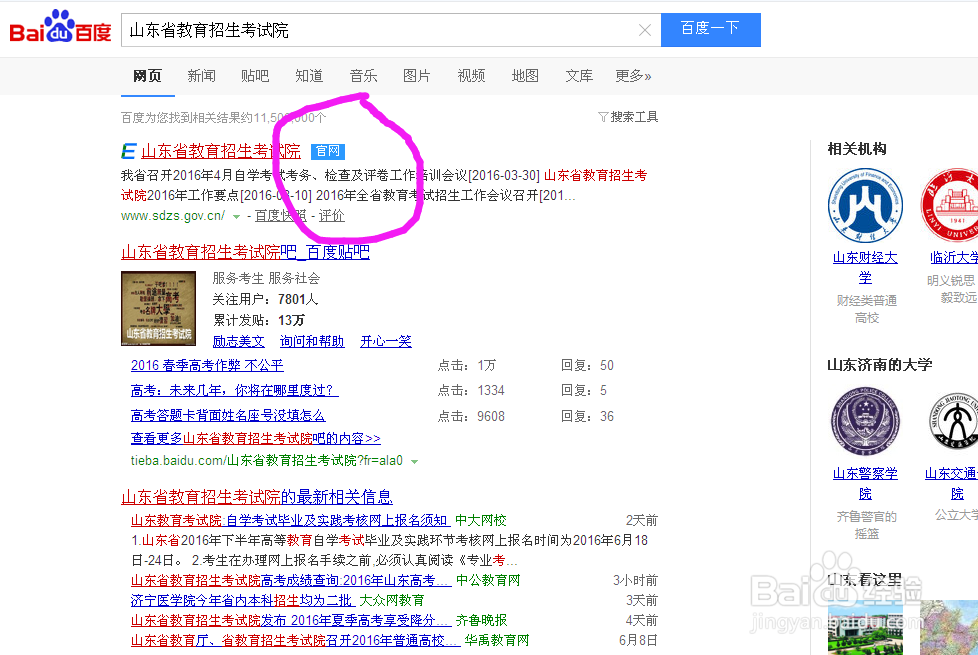Open the 山东警察学院 text link
Viewport: 978px width, 655px height.
(x=865, y=483)
